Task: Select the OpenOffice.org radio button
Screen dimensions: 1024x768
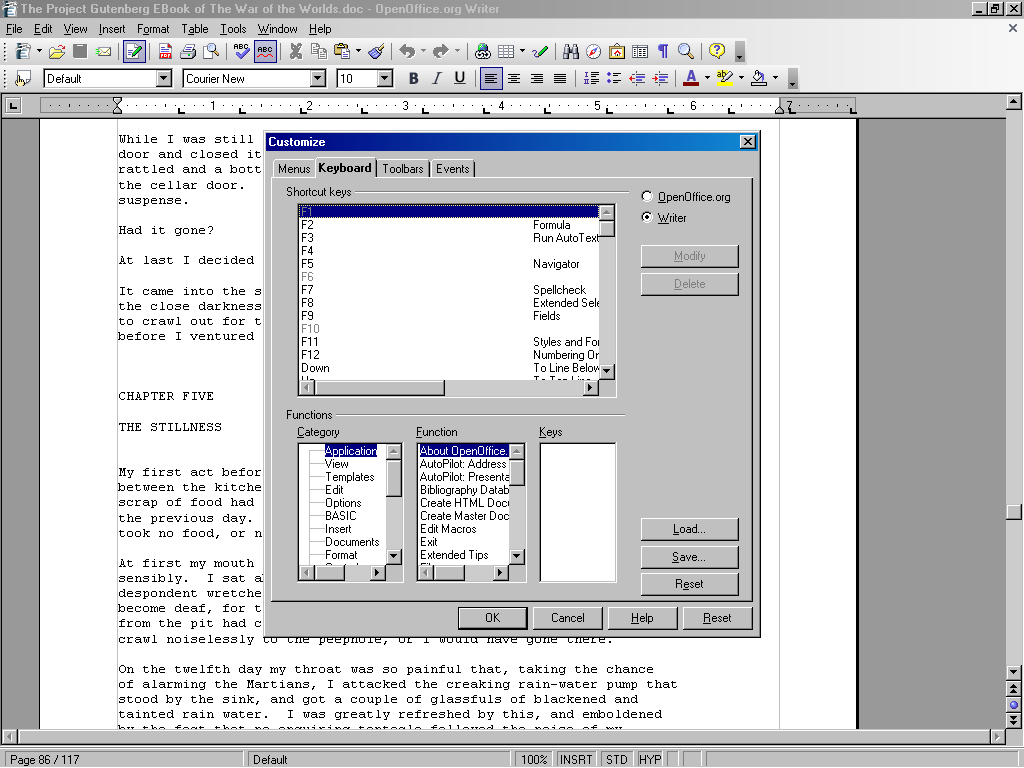Action: [647, 197]
